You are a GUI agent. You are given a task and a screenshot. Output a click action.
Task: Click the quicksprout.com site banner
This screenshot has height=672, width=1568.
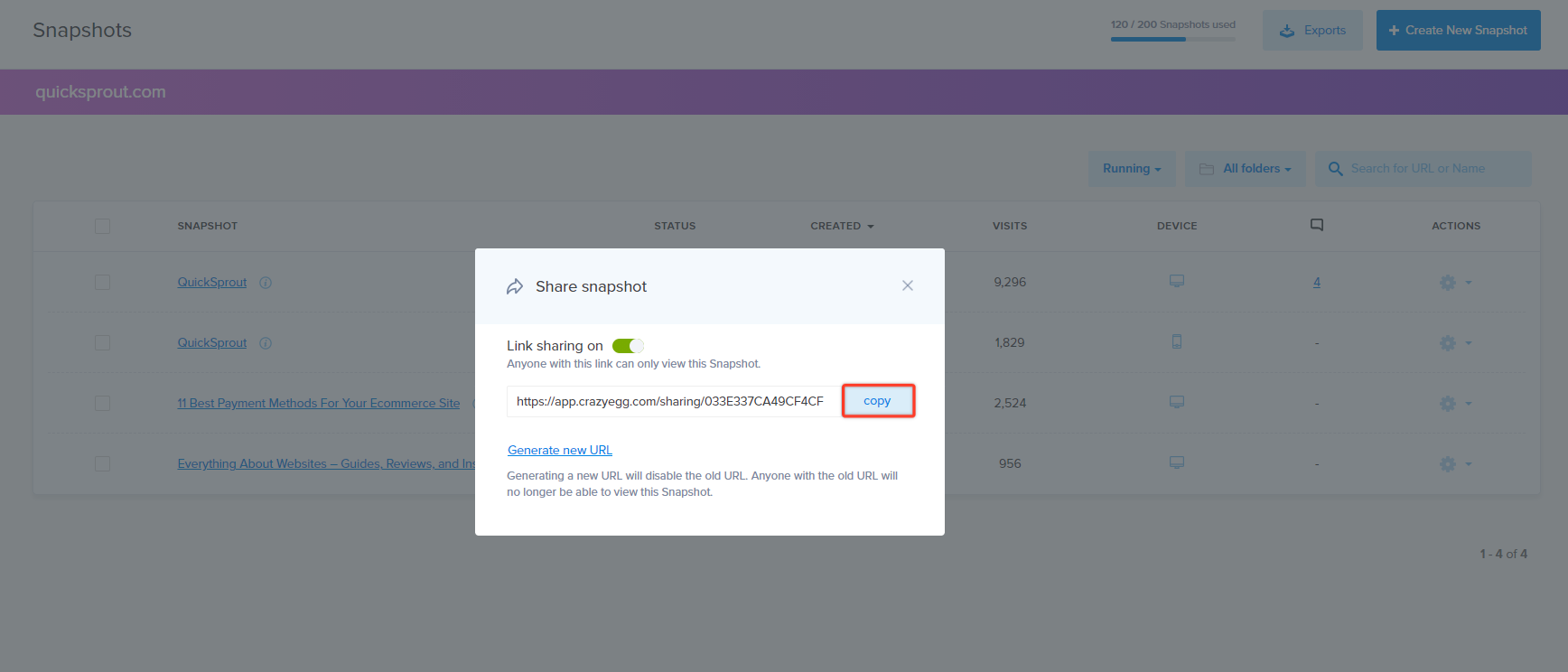[x=784, y=92]
